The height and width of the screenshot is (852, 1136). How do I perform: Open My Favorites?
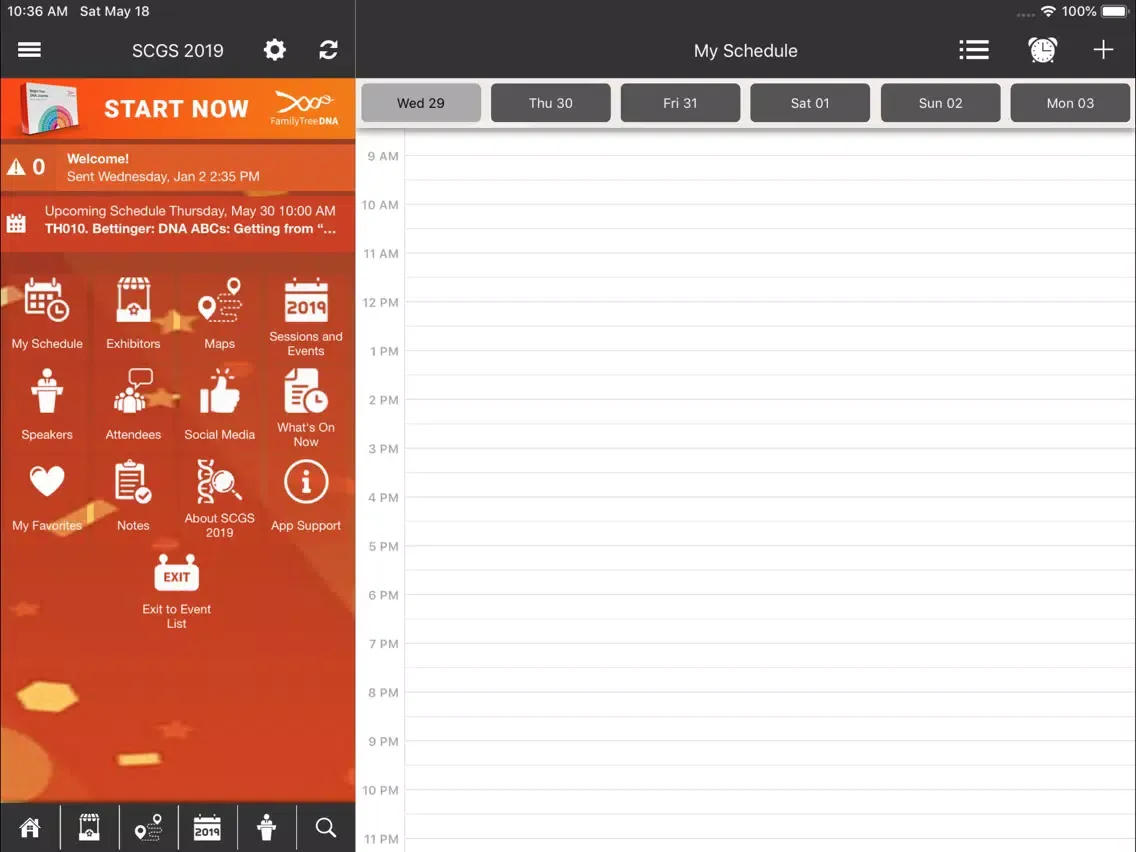pos(47,496)
